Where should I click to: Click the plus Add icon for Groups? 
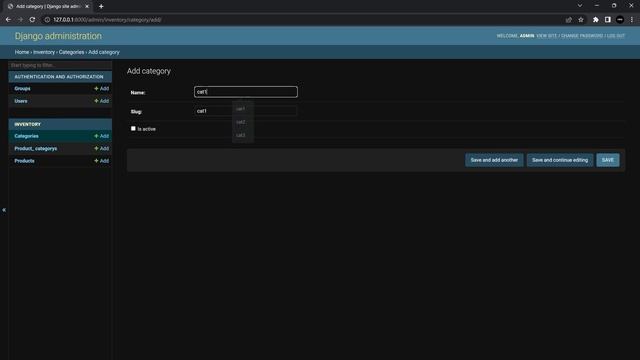pyautogui.click(x=102, y=89)
